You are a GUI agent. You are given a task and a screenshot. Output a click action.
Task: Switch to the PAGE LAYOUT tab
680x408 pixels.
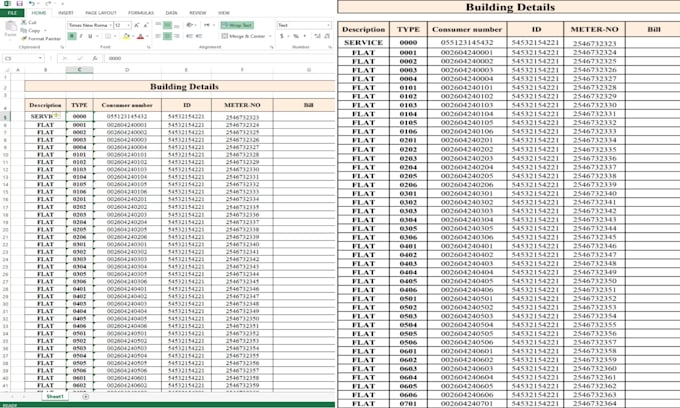[101, 13]
